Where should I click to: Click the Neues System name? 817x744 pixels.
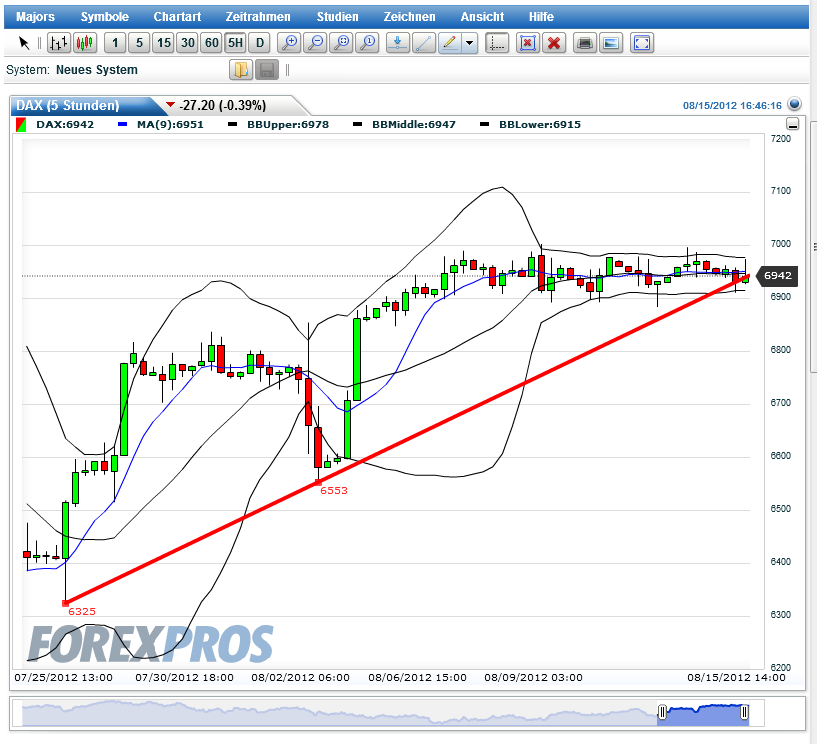pos(97,70)
